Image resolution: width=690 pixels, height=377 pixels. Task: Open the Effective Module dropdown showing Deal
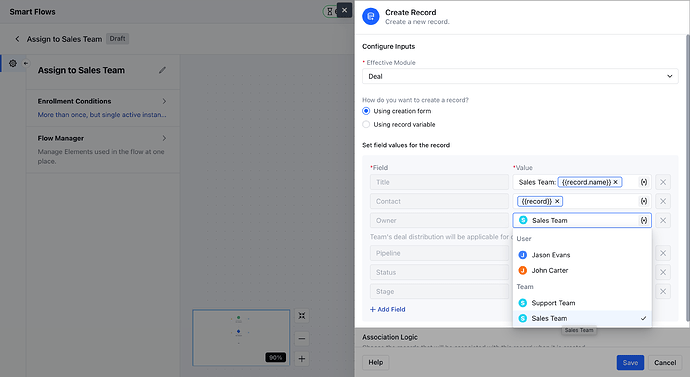point(520,76)
